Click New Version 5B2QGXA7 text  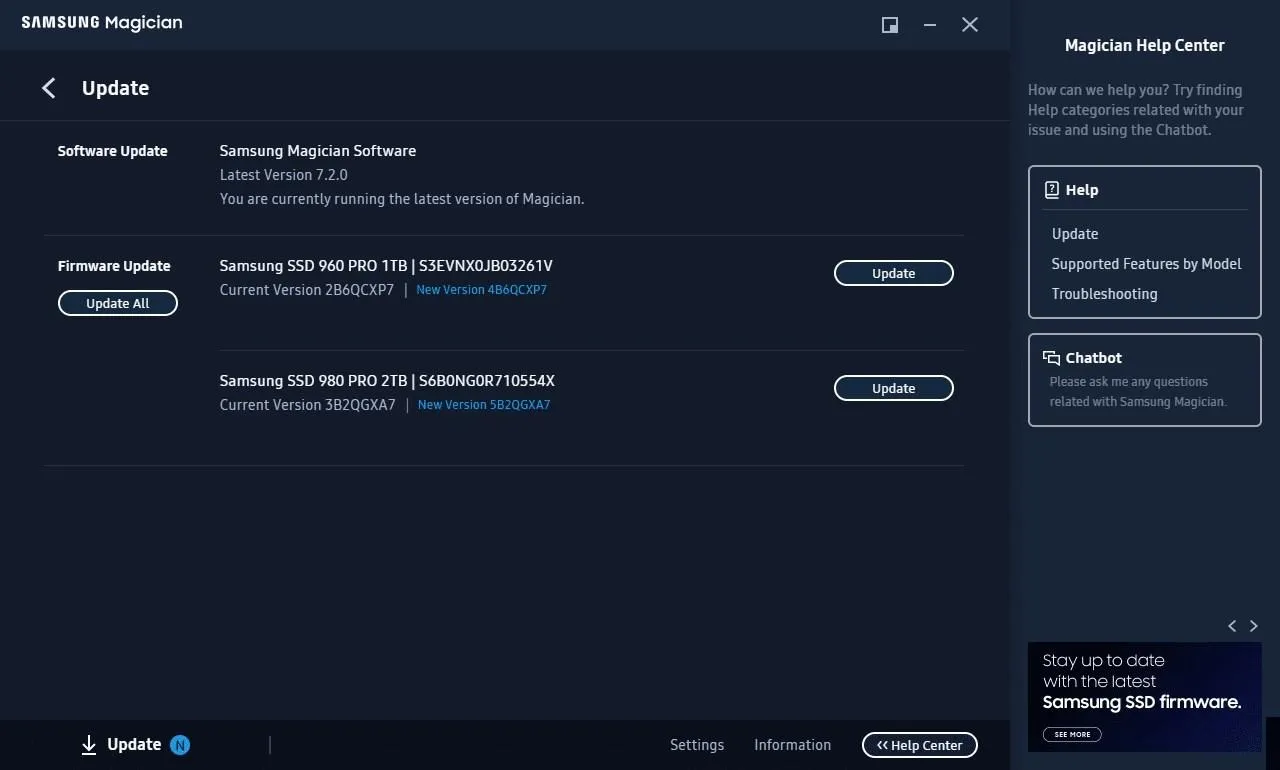point(484,405)
